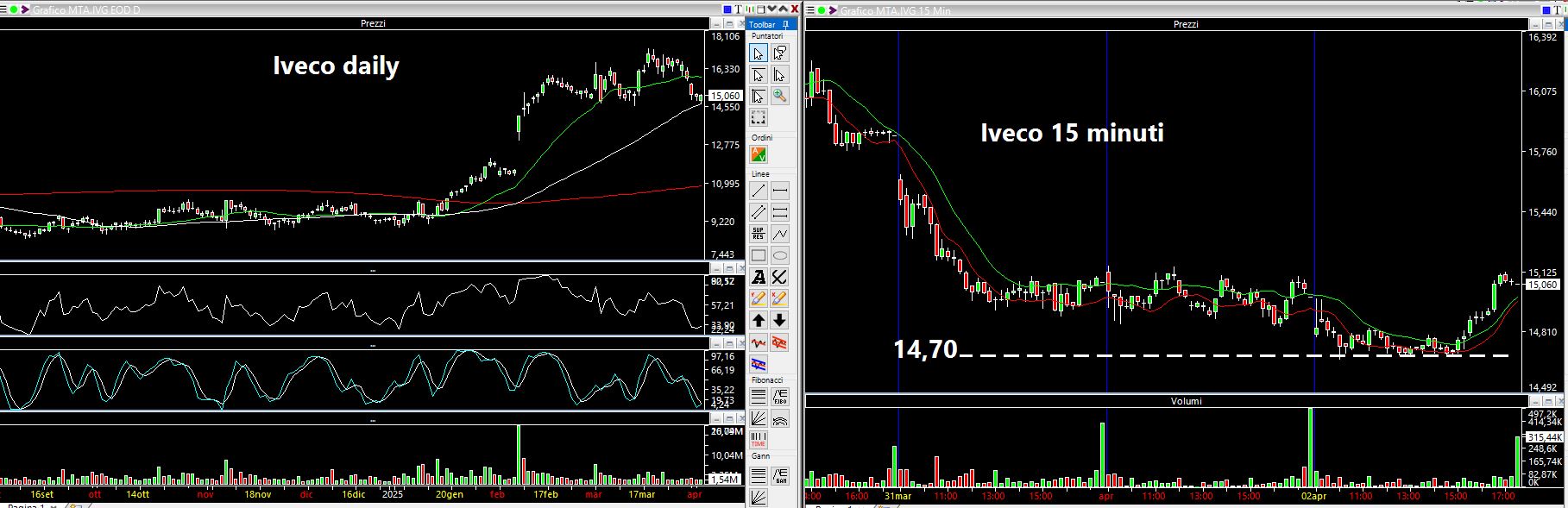Select the Fibonacci horizontal retracement lines tool
The height and width of the screenshot is (508, 1568).
[758, 398]
